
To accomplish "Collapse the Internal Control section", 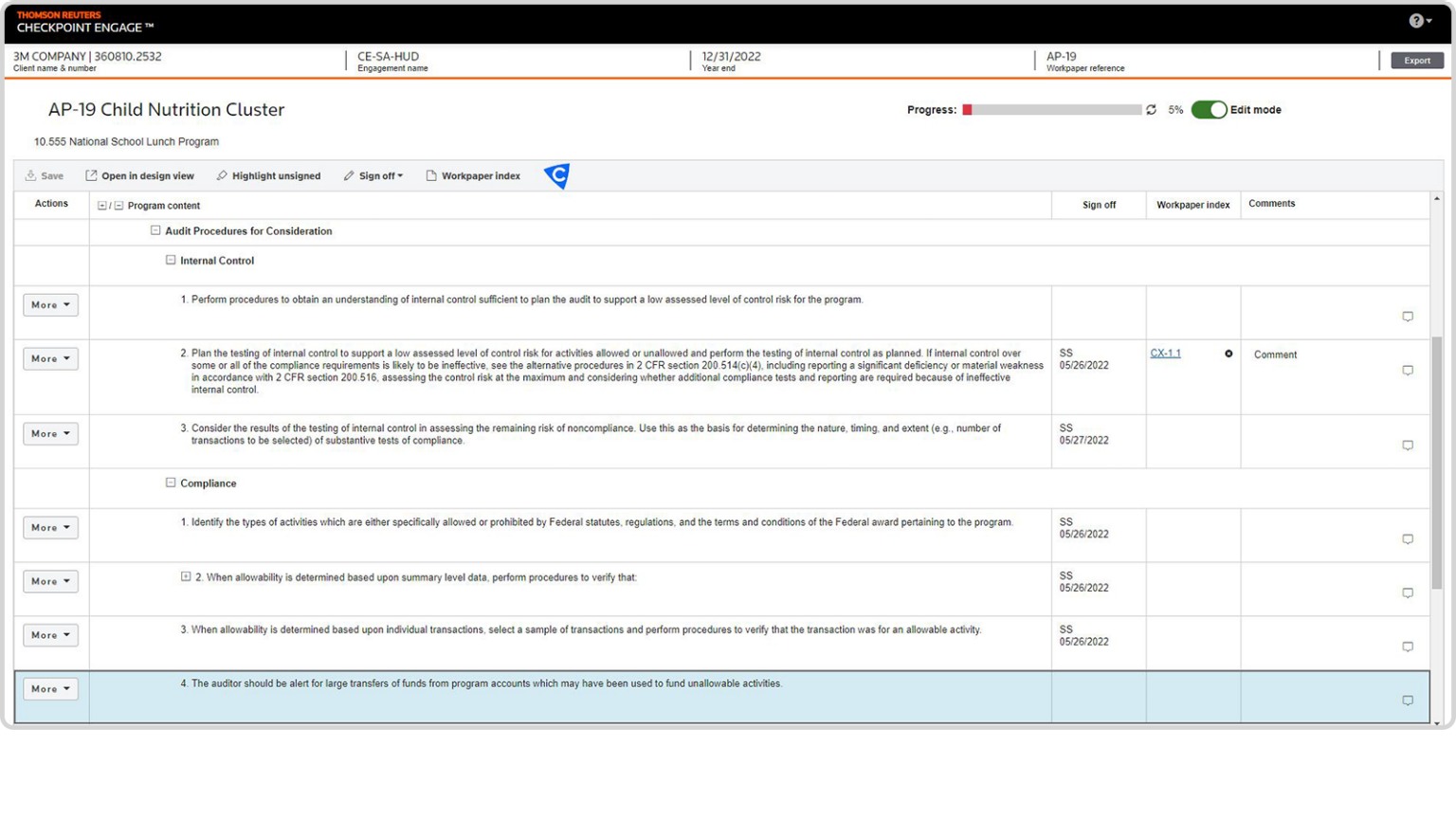I will 171,260.
